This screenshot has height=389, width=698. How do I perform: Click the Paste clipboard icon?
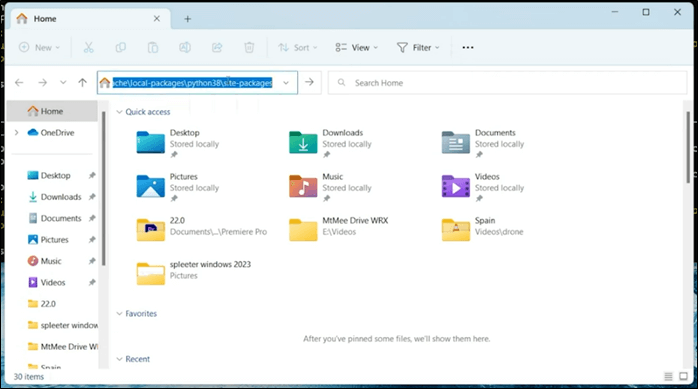coord(153,47)
